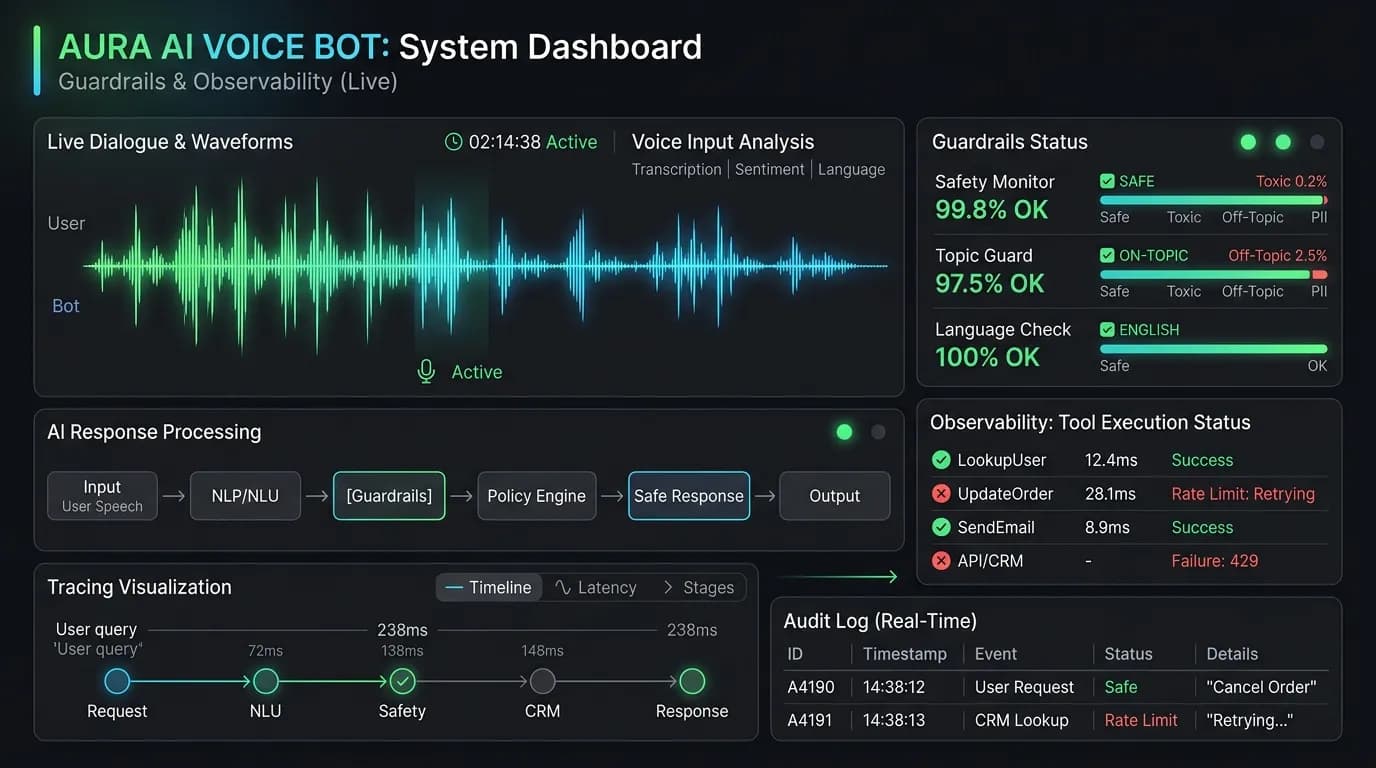Click the Response node on the trace timeline

[x=692, y=681]
